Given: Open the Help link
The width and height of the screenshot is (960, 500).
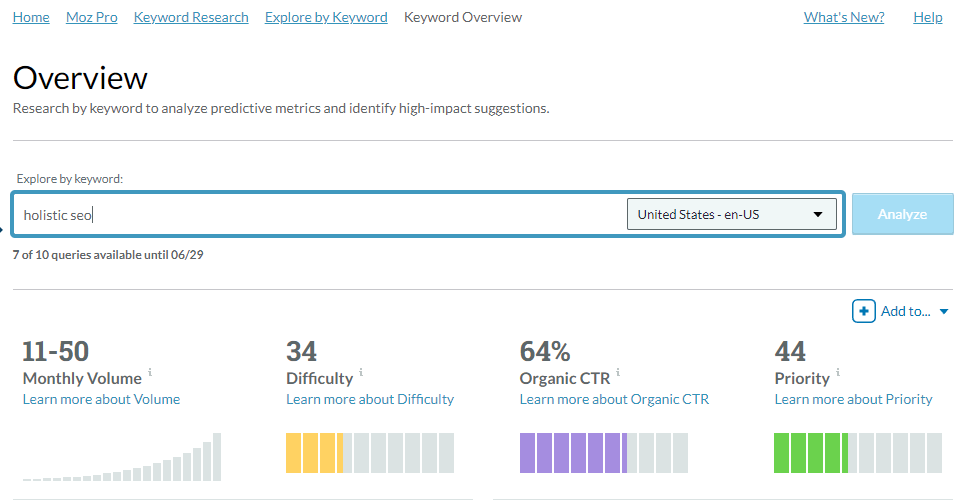Looking at the screenshot, I should tap(928, 17).
